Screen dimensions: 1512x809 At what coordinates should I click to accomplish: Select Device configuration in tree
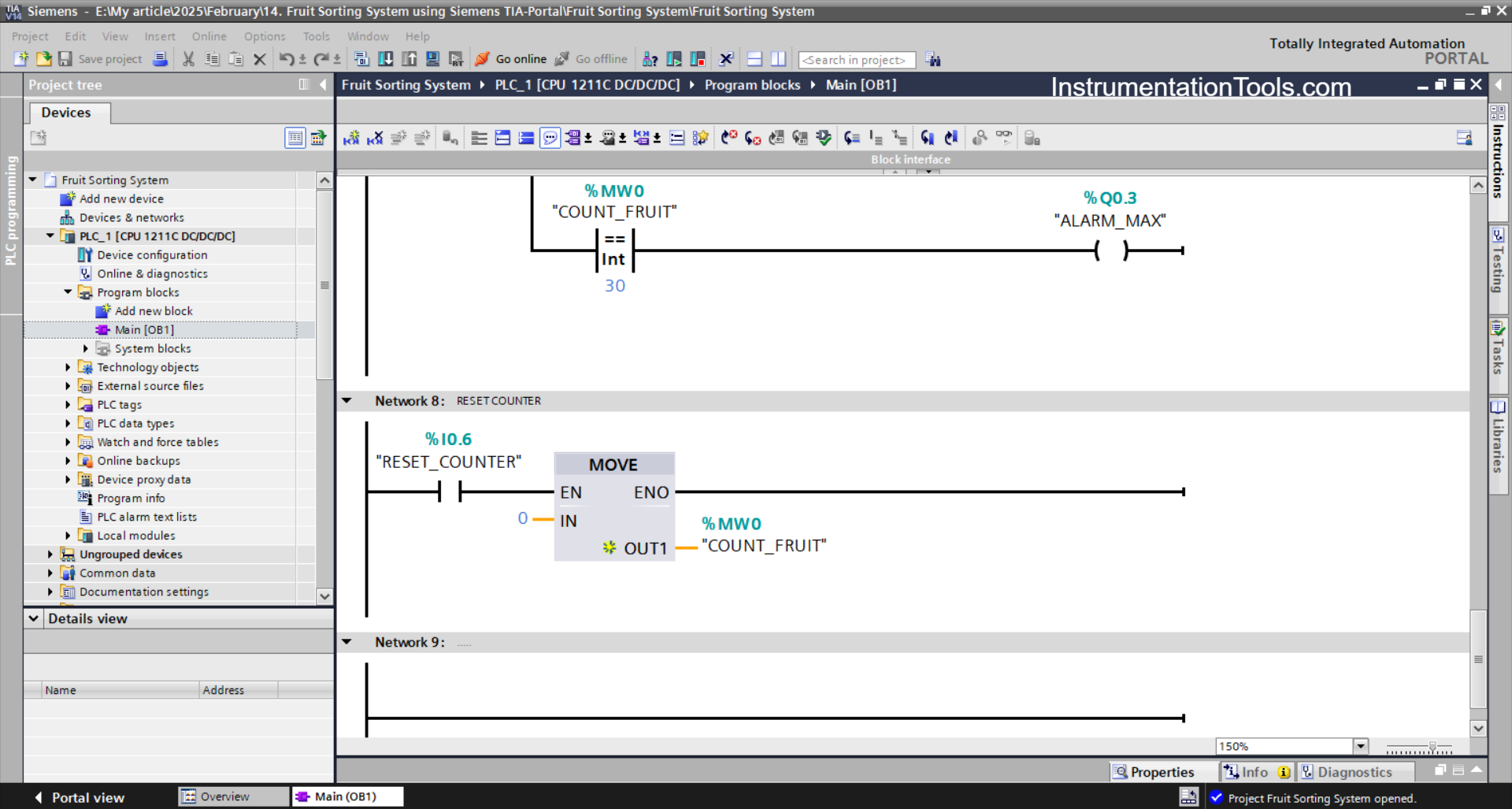152,254
